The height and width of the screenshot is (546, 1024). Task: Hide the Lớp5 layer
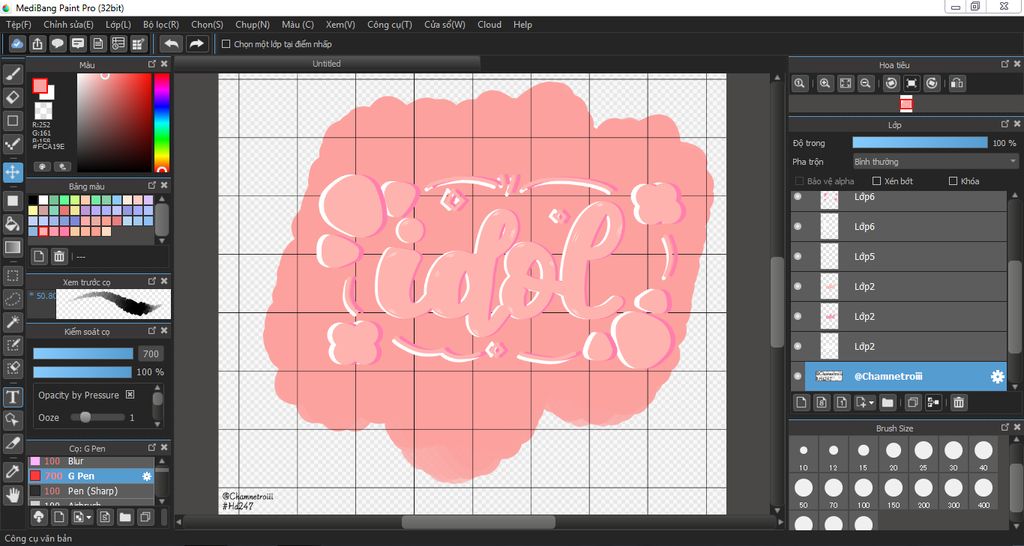pos(797,256)
